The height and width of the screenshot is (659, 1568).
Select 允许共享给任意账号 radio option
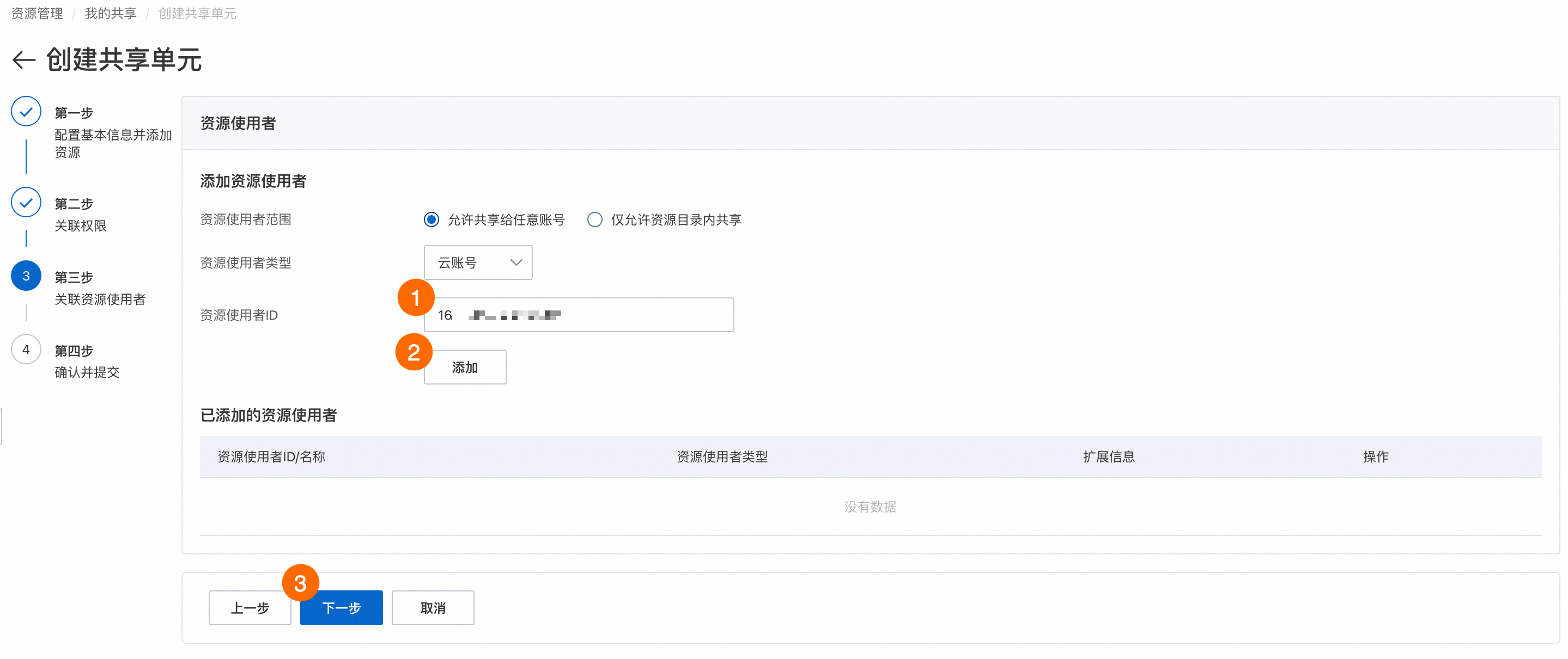click(431, 219)
